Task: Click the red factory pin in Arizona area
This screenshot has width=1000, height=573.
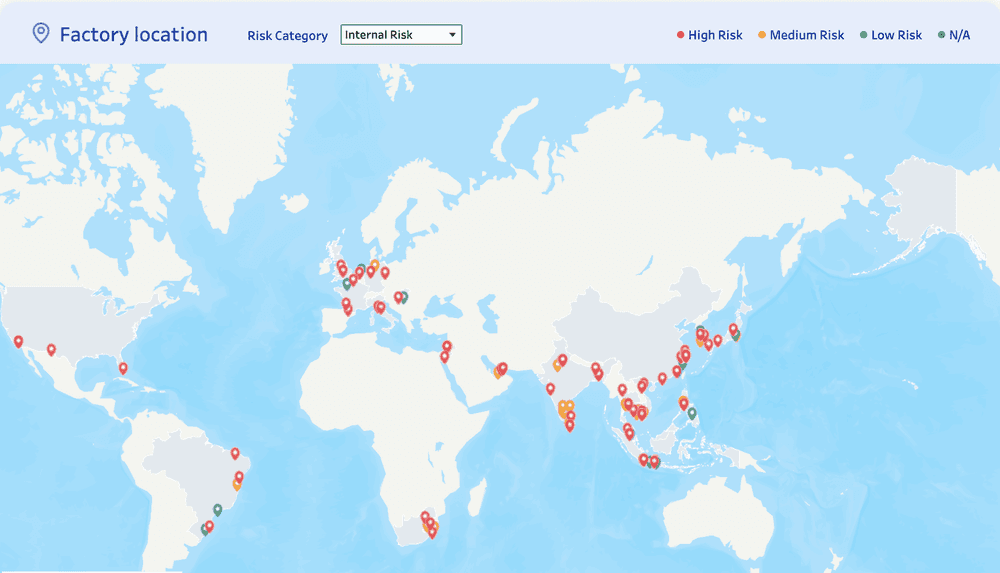Action: pyautogui.click(x=52, y=350)
